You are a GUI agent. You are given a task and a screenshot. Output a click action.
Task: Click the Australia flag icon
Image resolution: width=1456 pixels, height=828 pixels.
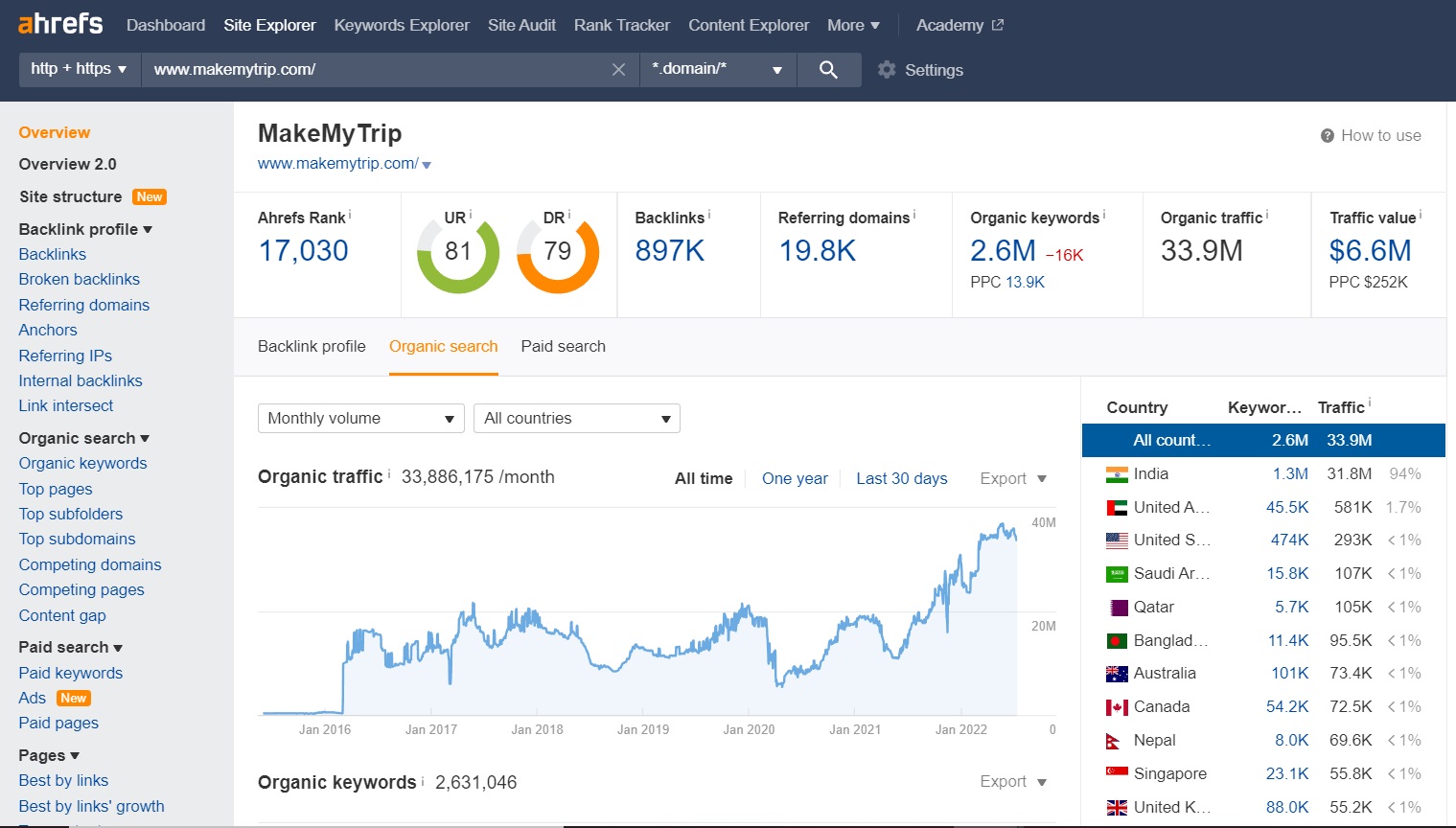1117,674
